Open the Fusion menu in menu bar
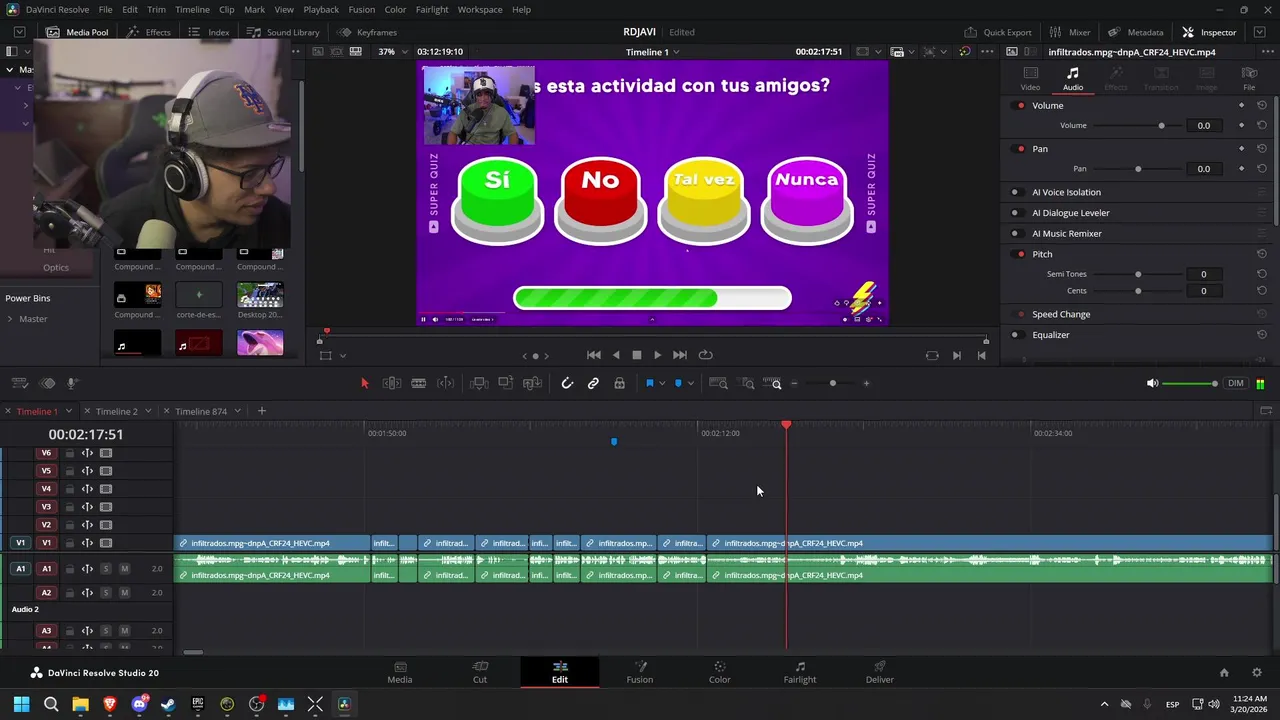The height and width of the screenshot is (720, 1280). click(362, 9)
